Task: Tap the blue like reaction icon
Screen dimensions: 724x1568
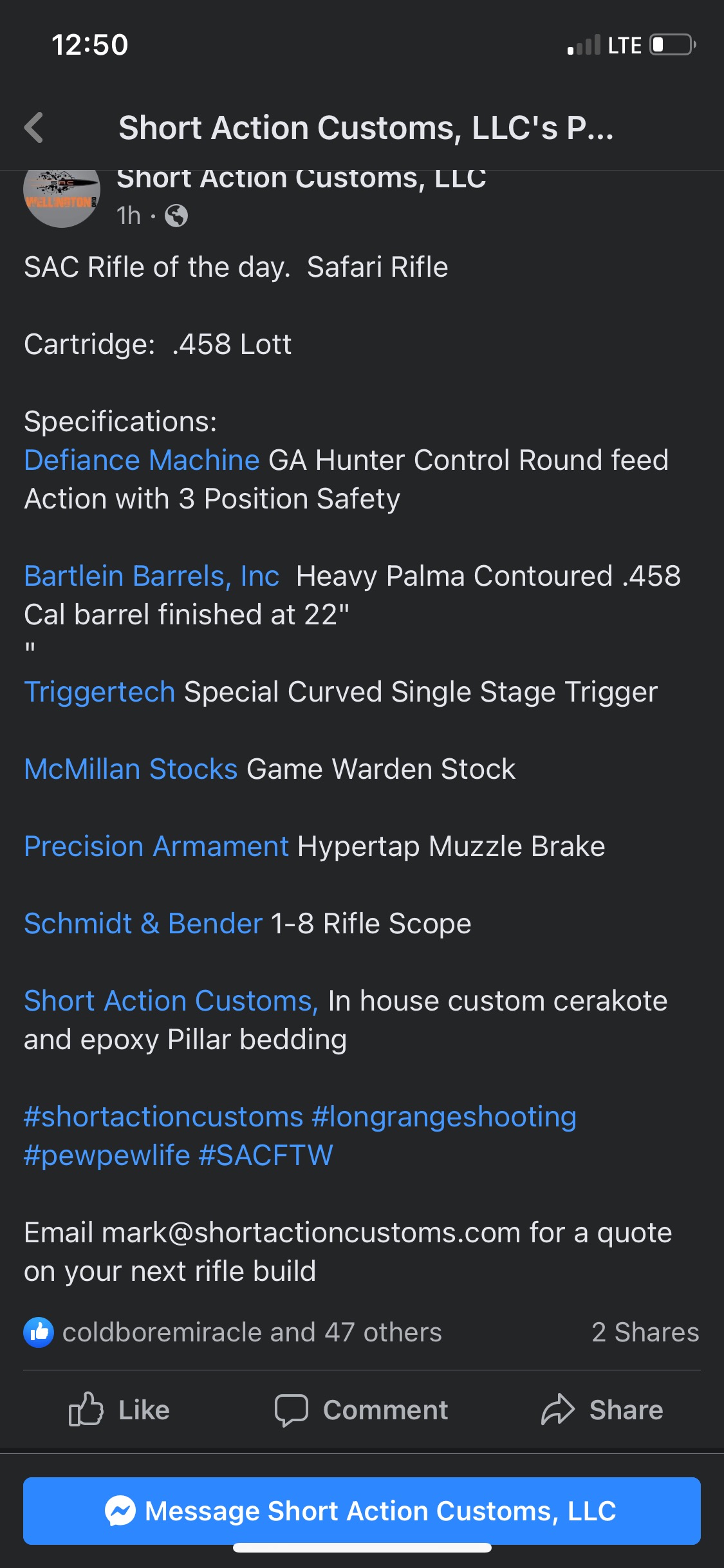Action: pyautogui.click(x=39, y=1332)
